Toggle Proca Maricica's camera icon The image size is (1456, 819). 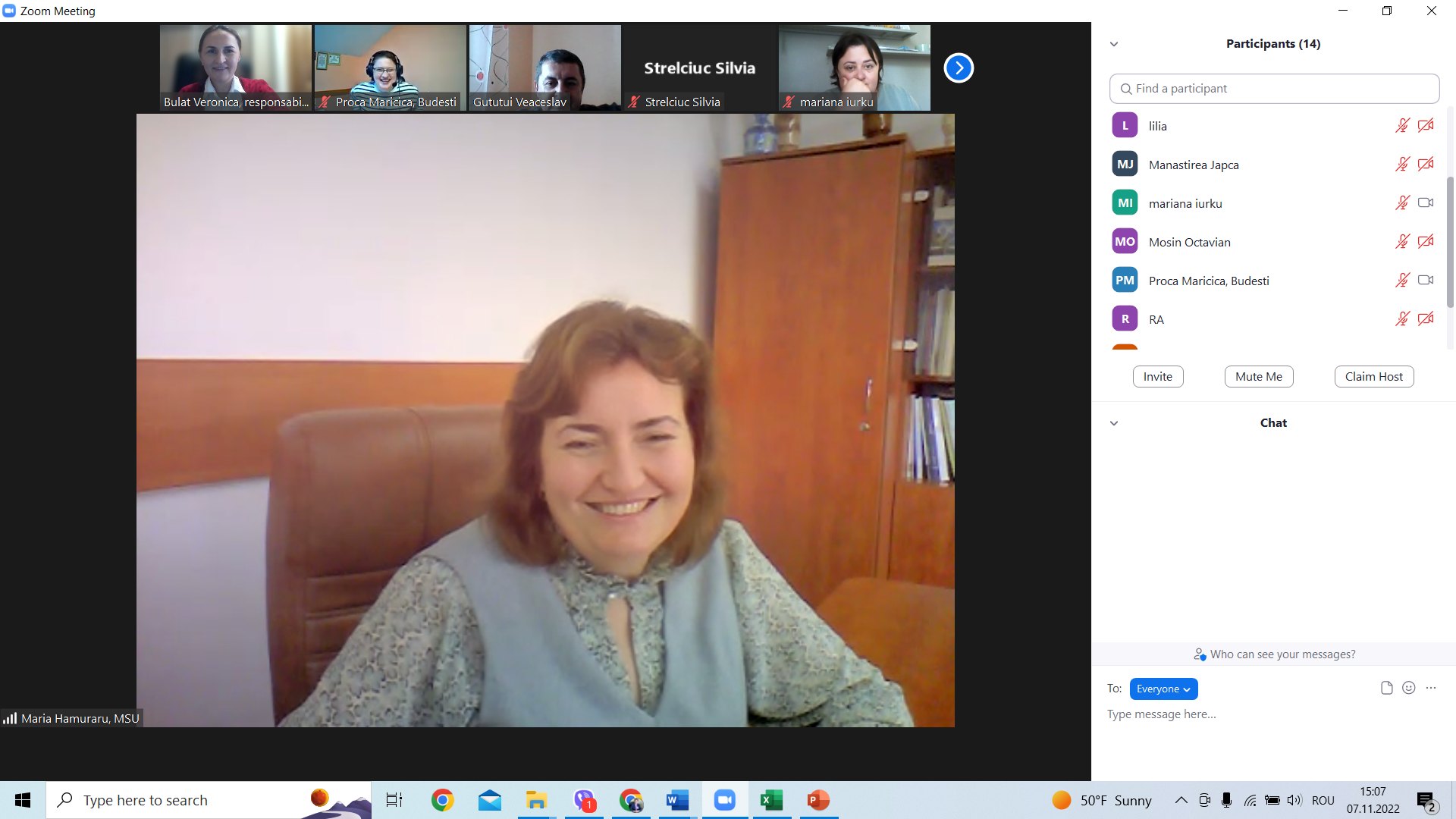[1426, 281]
